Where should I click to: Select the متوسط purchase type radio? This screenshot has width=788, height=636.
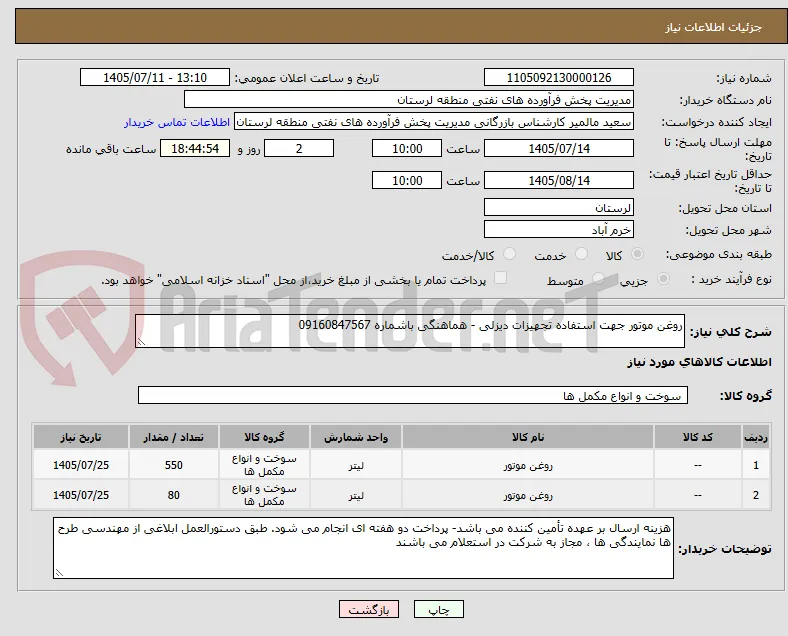598,278
